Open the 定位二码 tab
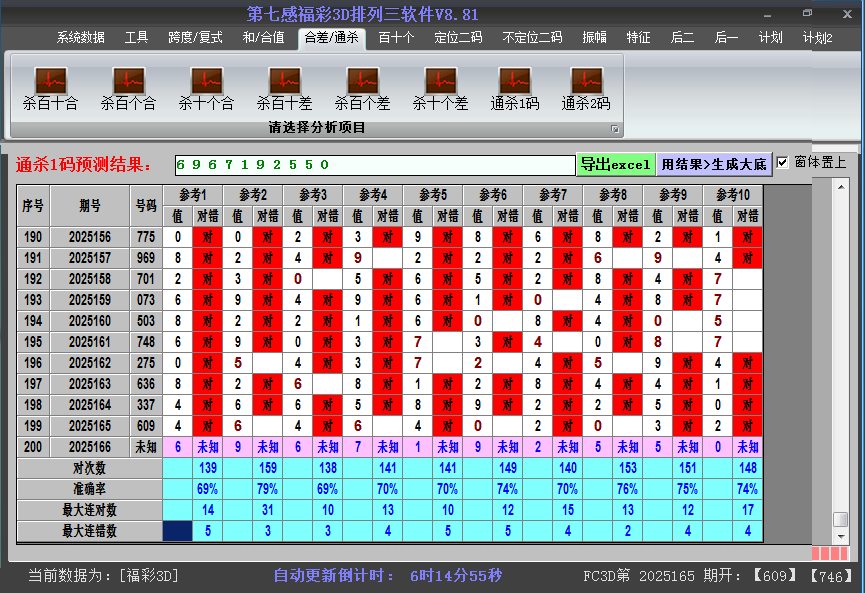Screen dimensions: 865x593 [x=458, y=38]
